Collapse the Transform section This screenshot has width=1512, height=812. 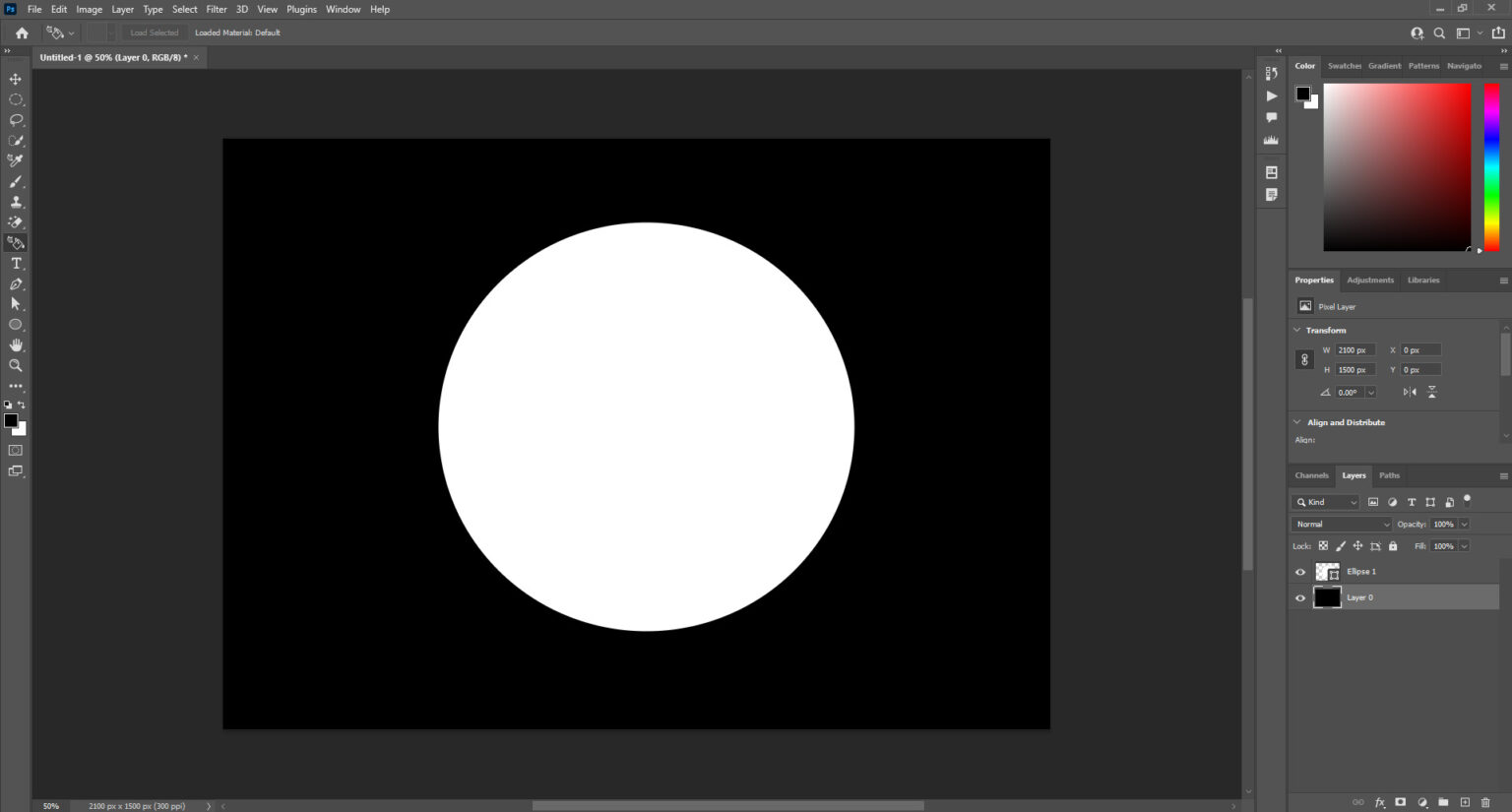[x=1297, y=330]
